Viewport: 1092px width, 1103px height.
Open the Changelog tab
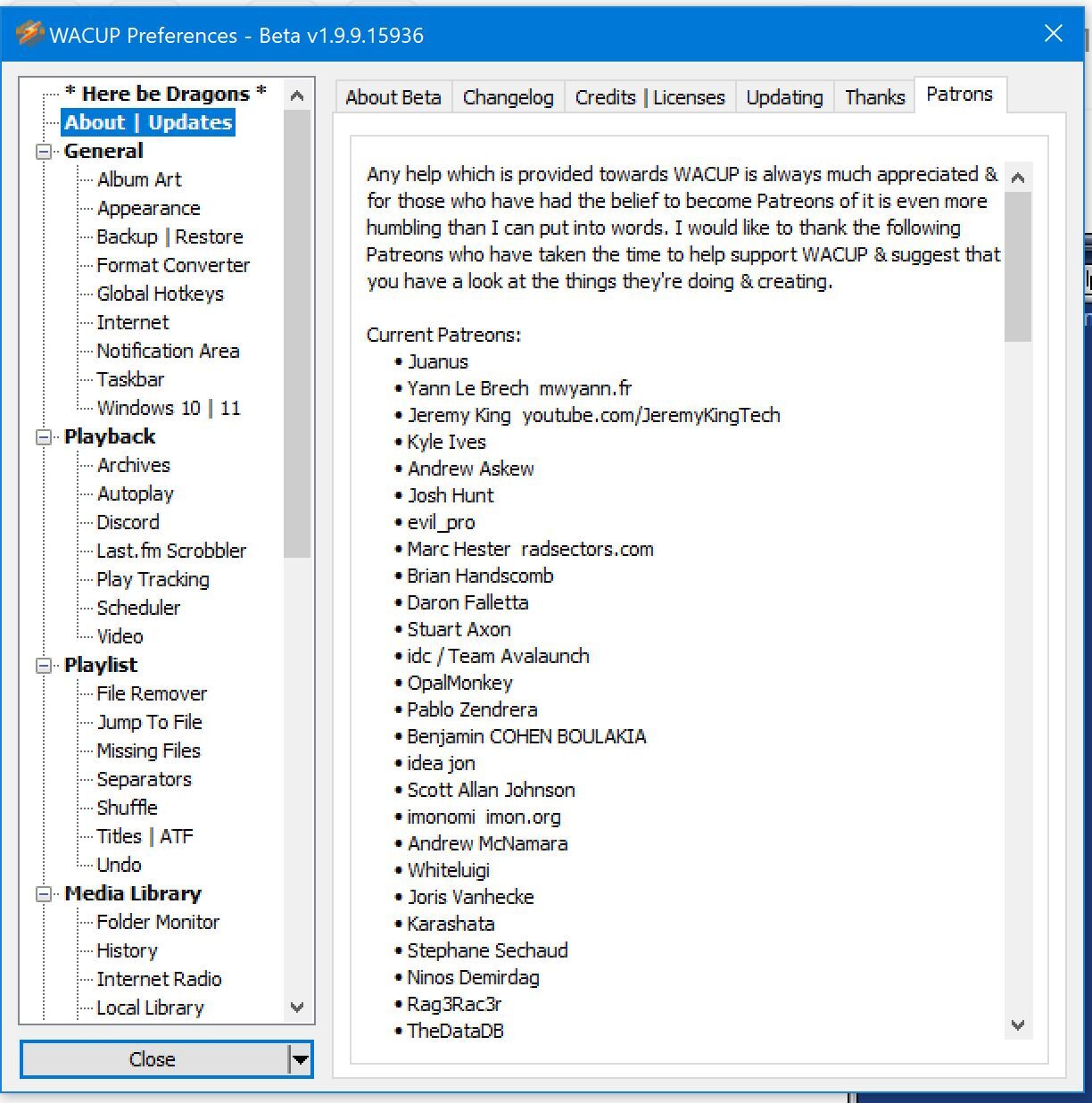(509, 97)
